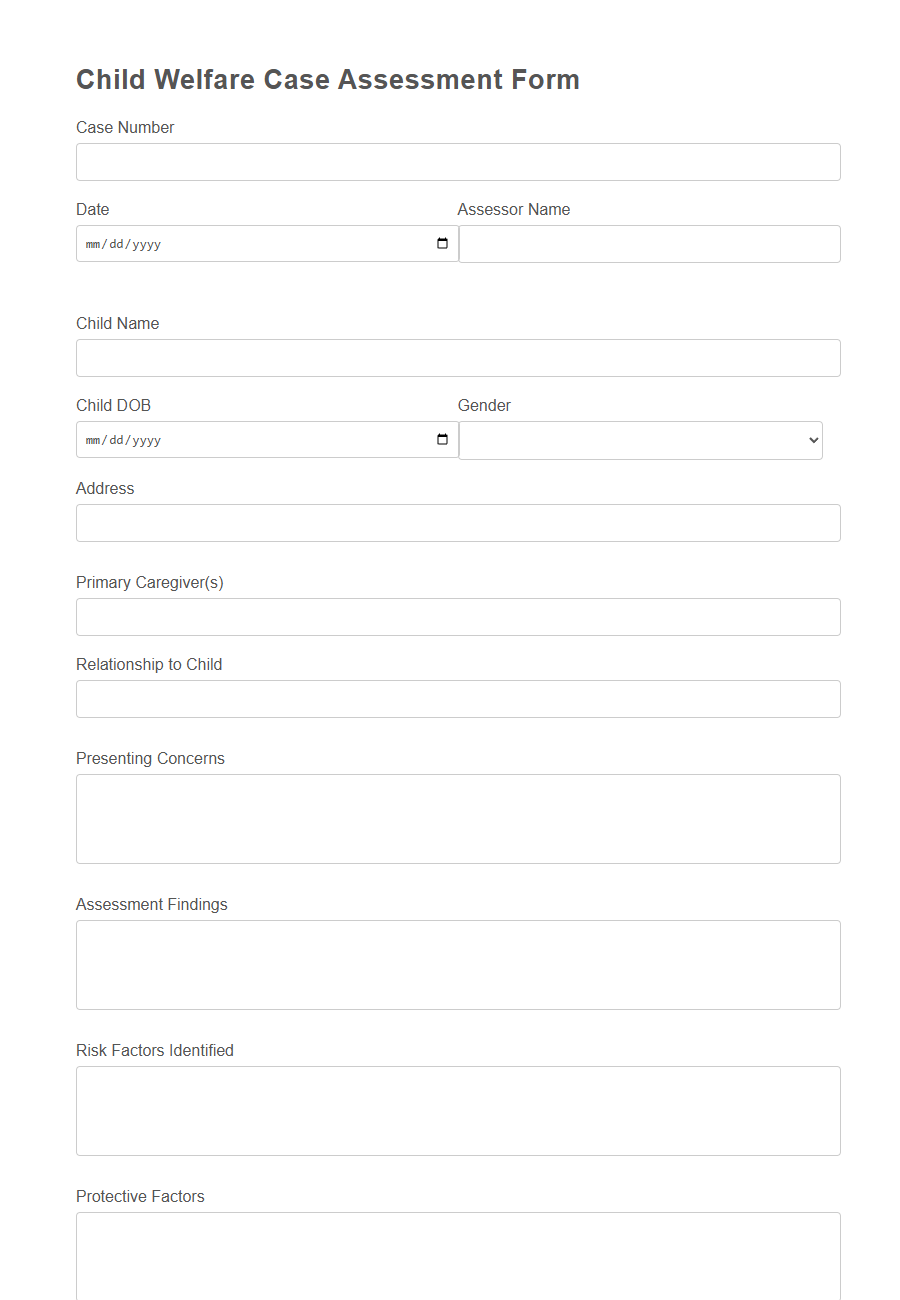Select the Child Name text box
Screen dimensions: 900x1300
458,357
